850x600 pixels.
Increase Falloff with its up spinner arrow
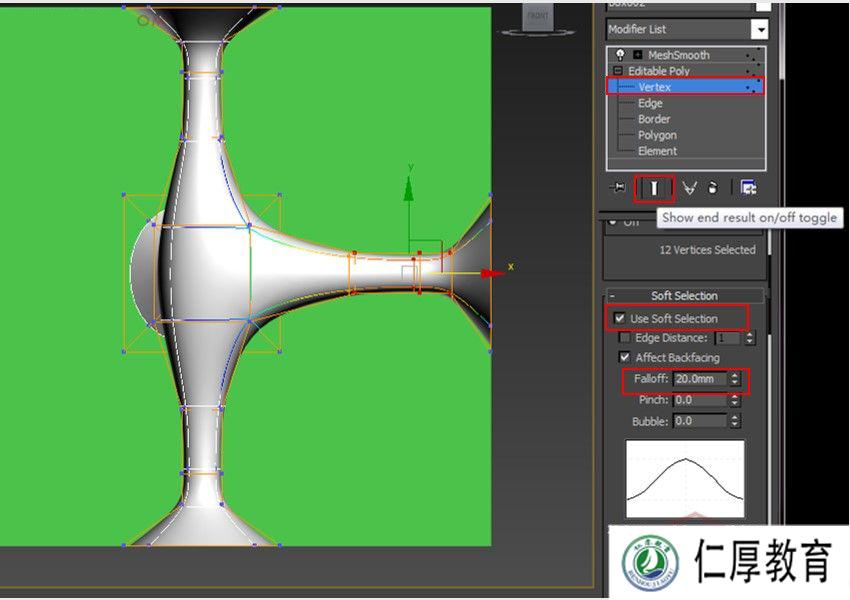(735, 377)
